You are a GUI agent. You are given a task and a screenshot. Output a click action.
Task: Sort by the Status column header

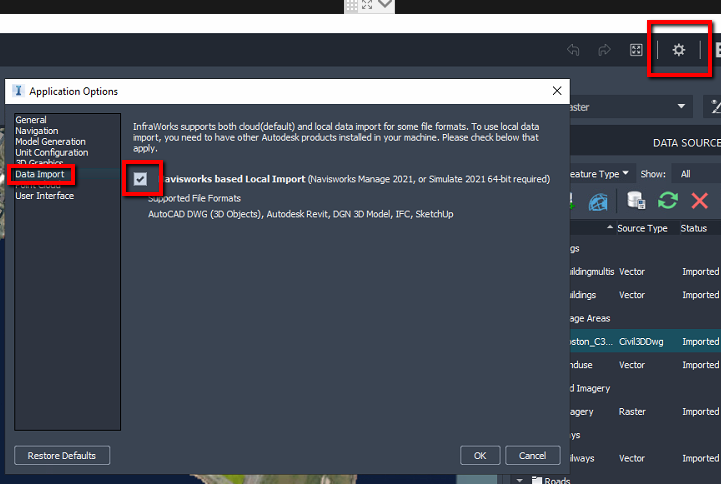coord(693,228)
